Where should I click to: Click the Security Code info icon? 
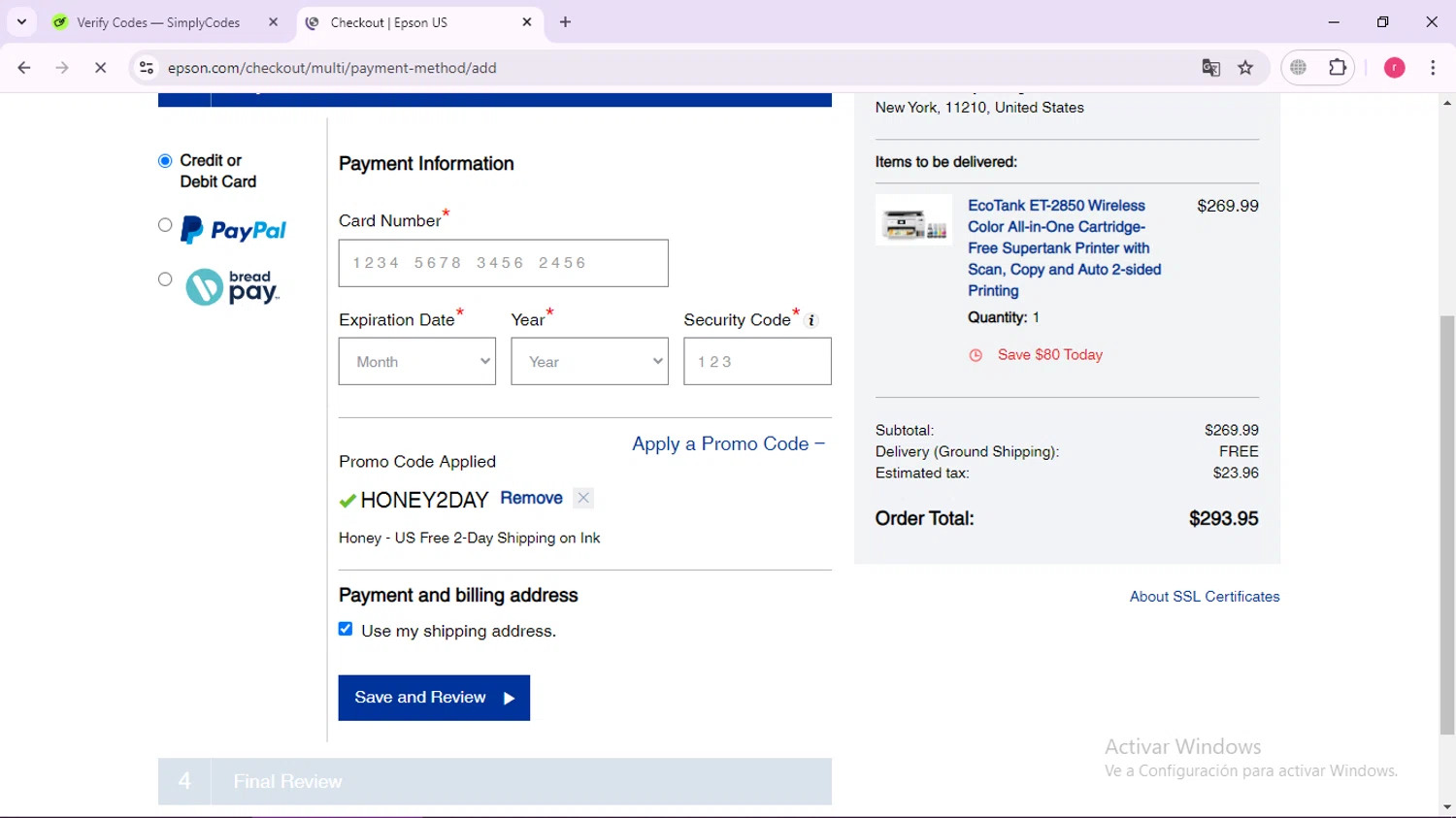[812, 321]
